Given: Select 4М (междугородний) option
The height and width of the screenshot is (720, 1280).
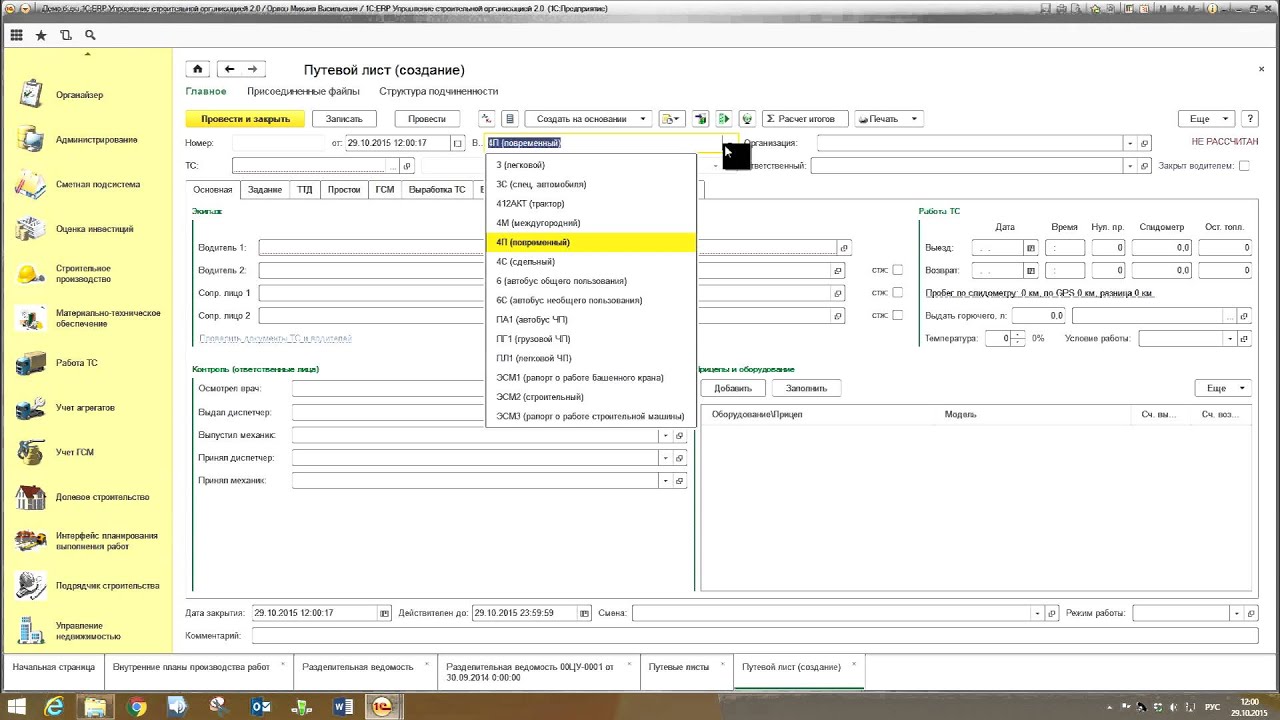Looking at the screenshot, I should [590, 223].
